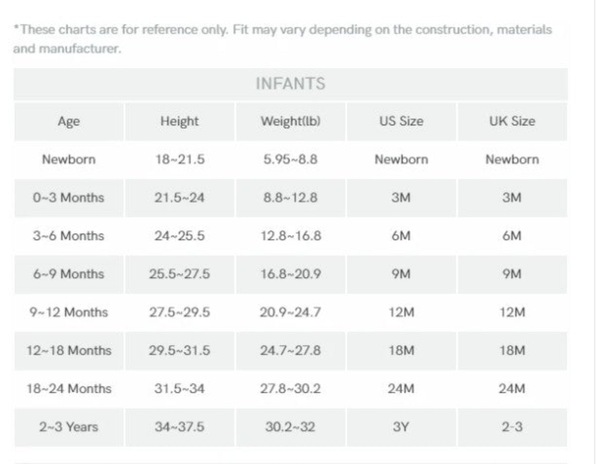This screenshot has height=464, width=600.
Task: Select the 9~12 Months age cell
Action: tap(69, 313)
